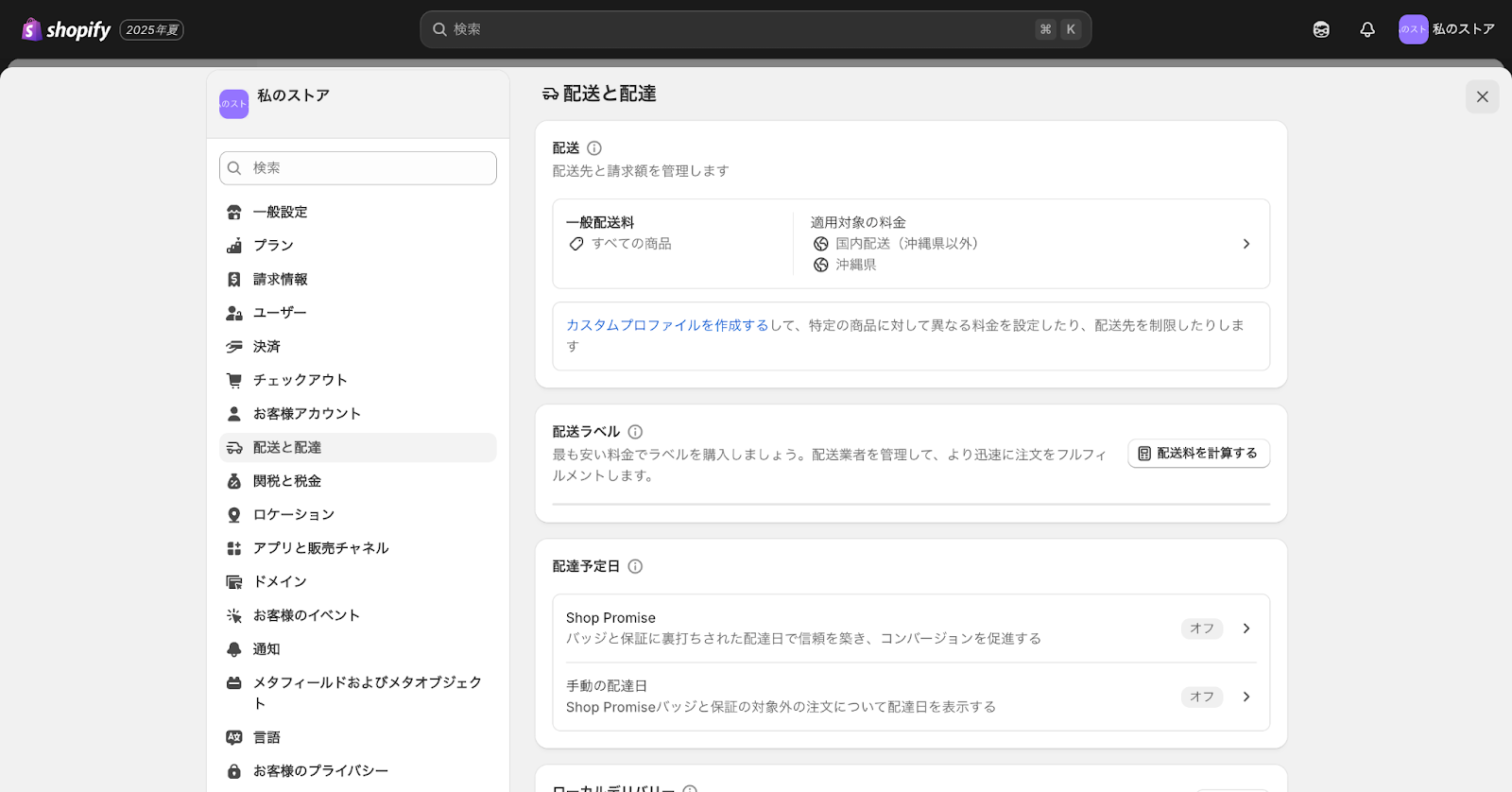Click the ユーザー people icon
Image resolution: width=1512 pixels, height=792 pixels.
(234, 313)
